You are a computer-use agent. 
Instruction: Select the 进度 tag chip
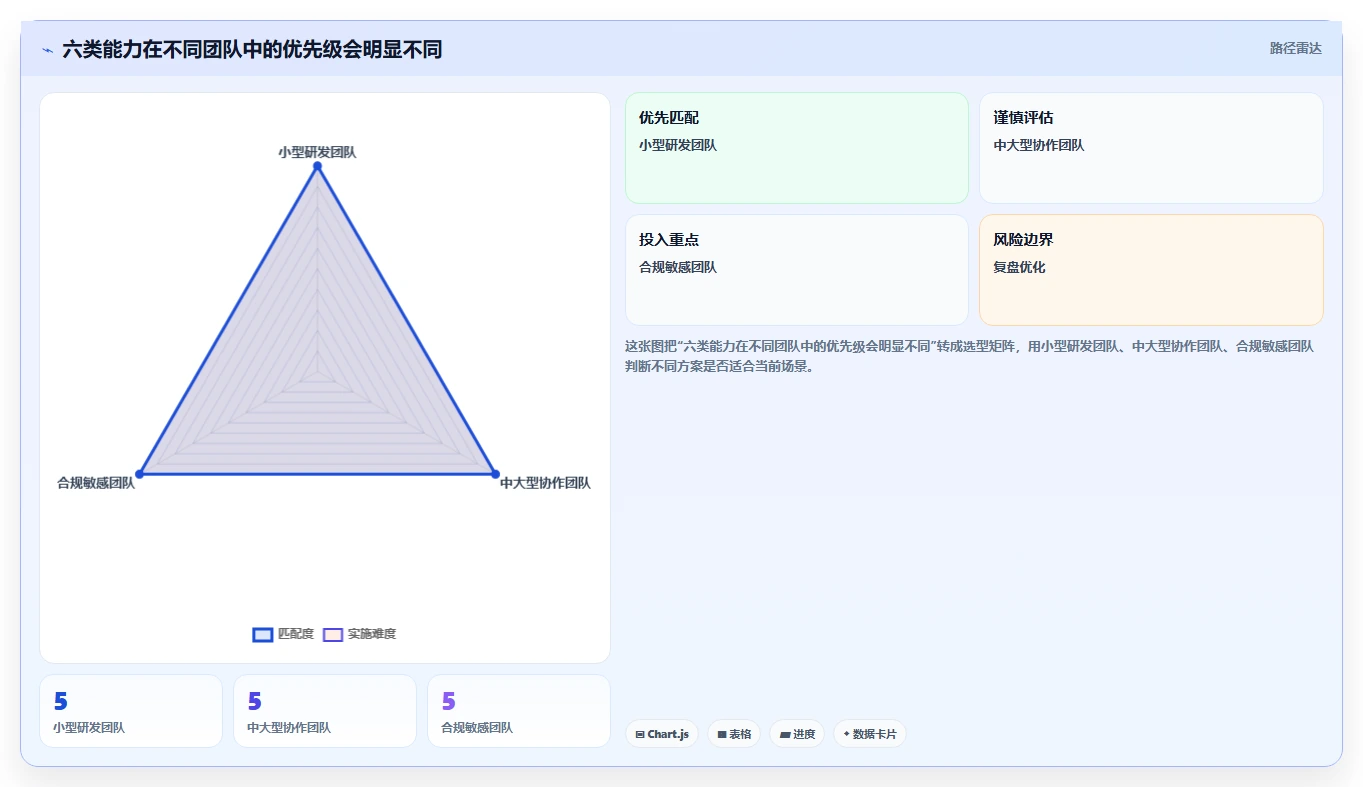tap(797, 734)
